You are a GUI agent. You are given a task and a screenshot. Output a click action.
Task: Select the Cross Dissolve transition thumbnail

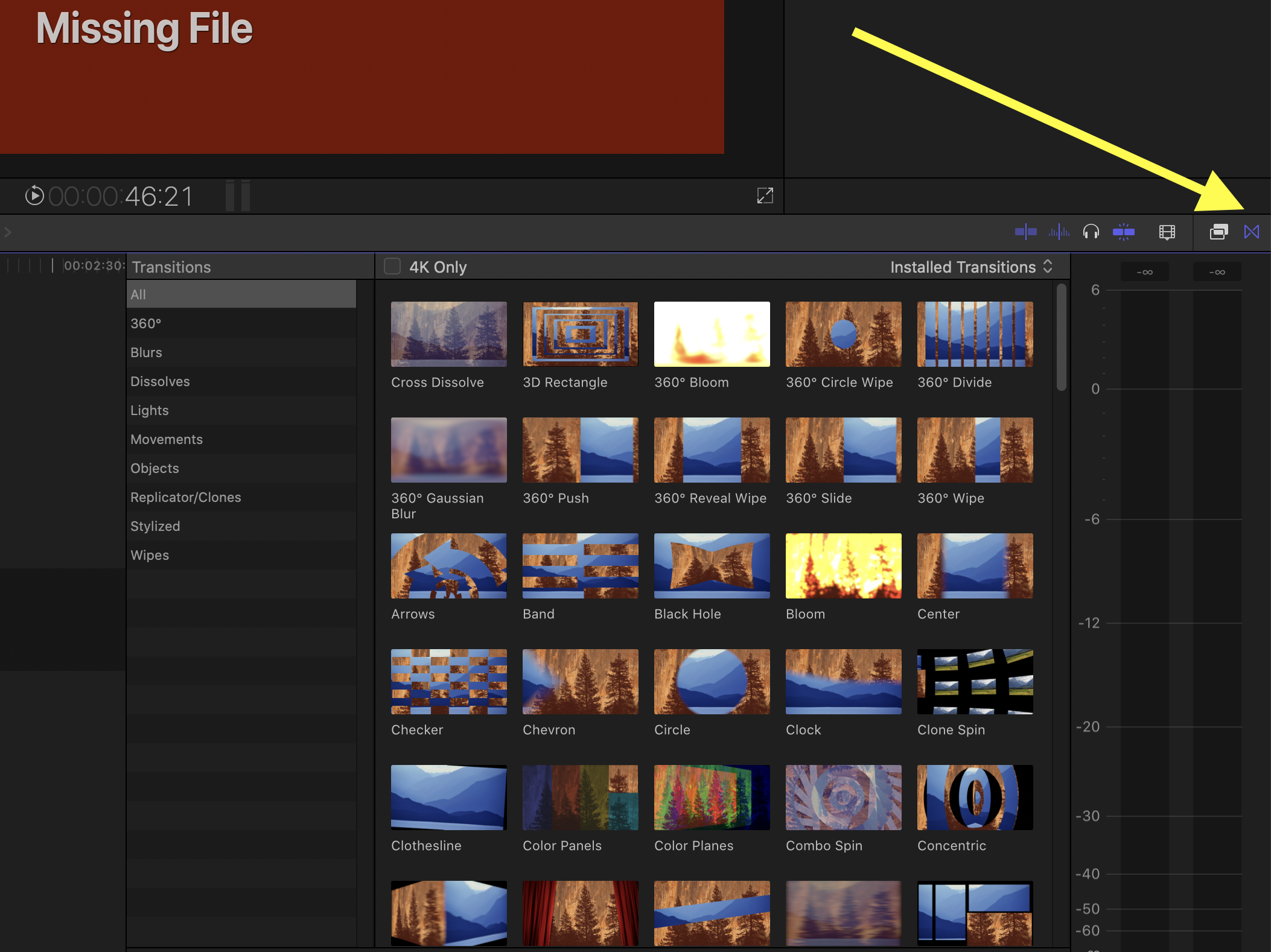(448, 334)
